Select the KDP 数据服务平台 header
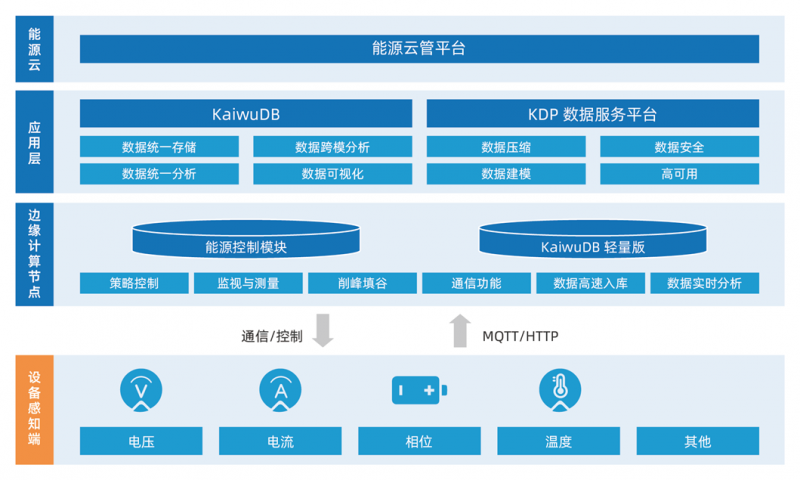 pyautogui.click(x=593, y=113)
